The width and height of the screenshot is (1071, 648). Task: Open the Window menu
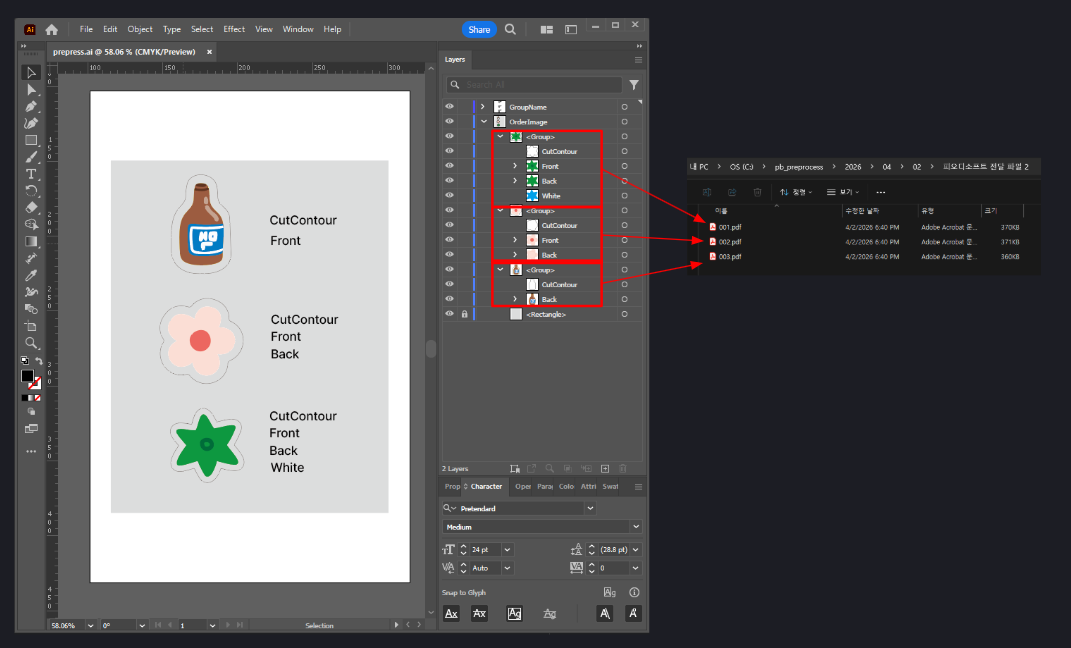(298, 29)
